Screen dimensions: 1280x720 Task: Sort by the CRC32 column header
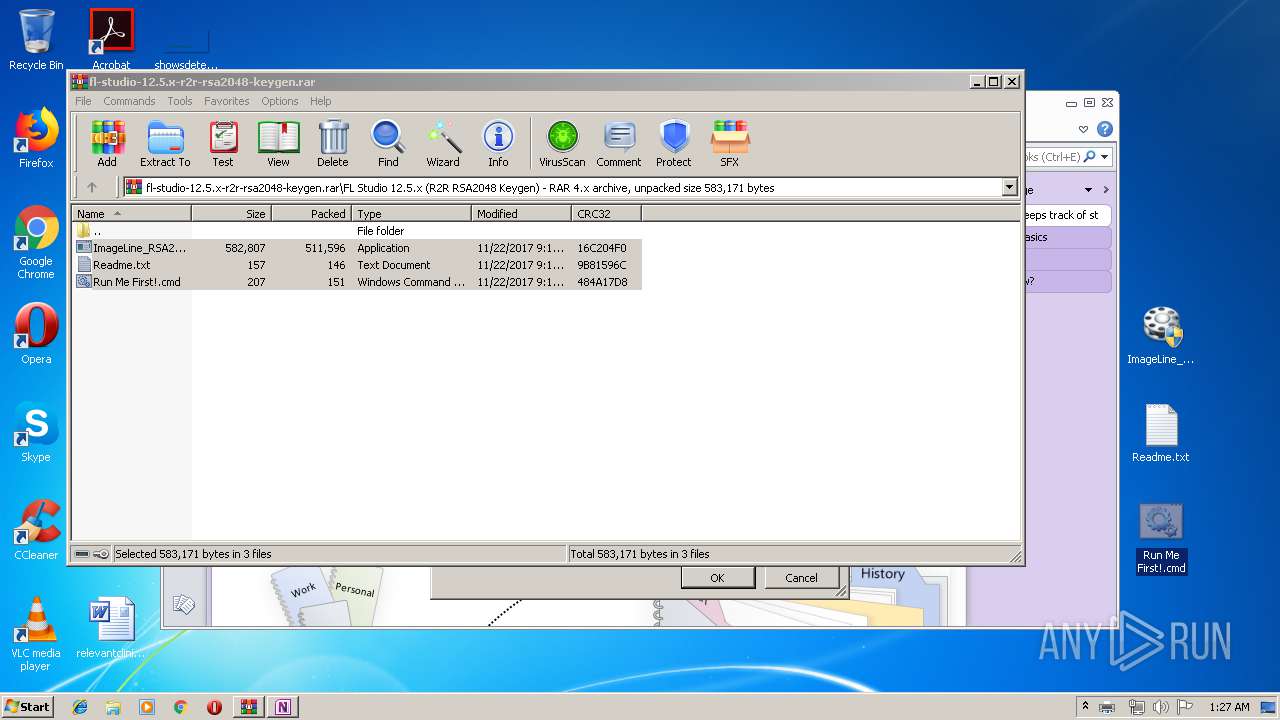tap(606, 214)
